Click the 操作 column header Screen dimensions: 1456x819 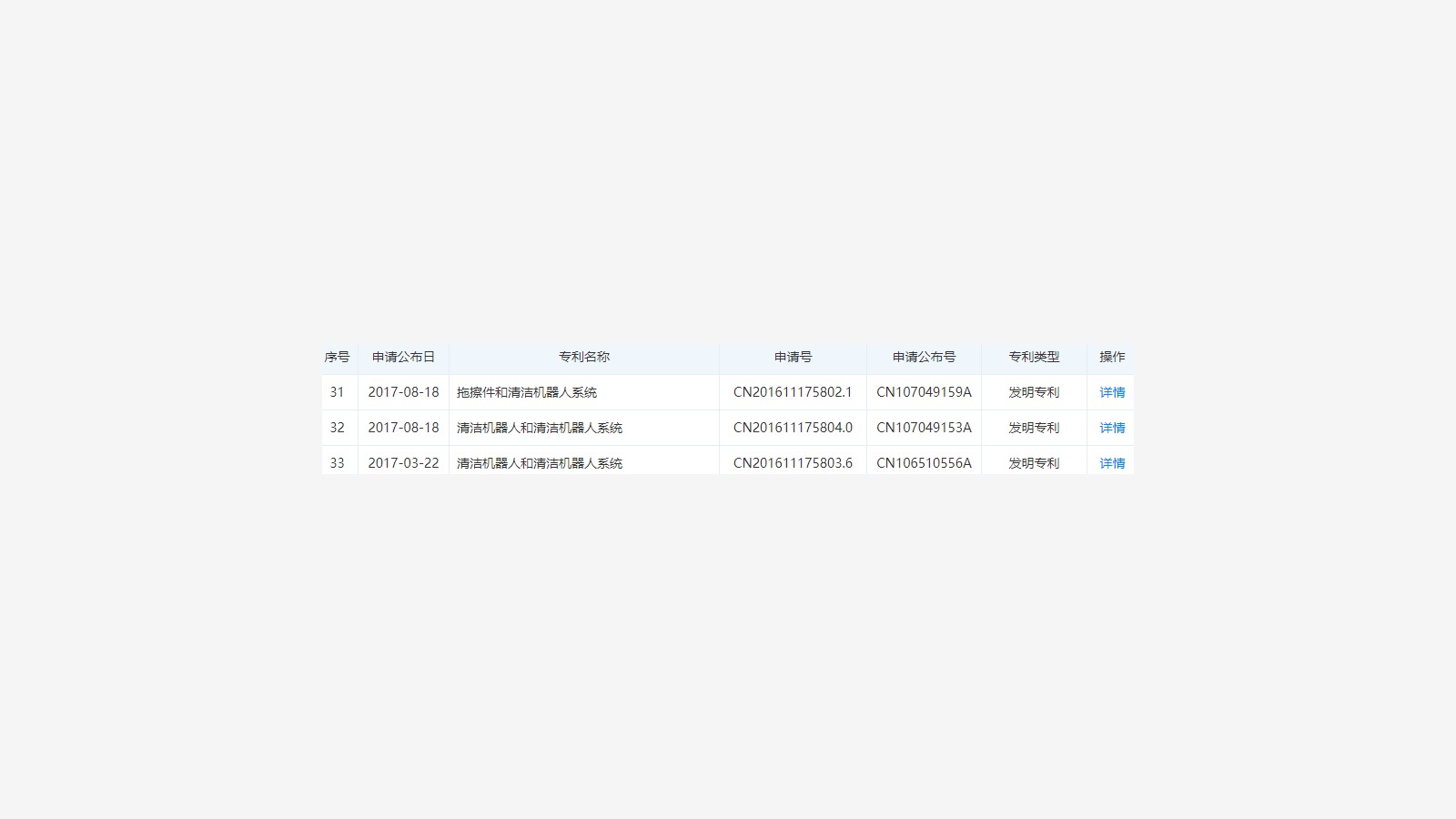[x=1112, y=357]
